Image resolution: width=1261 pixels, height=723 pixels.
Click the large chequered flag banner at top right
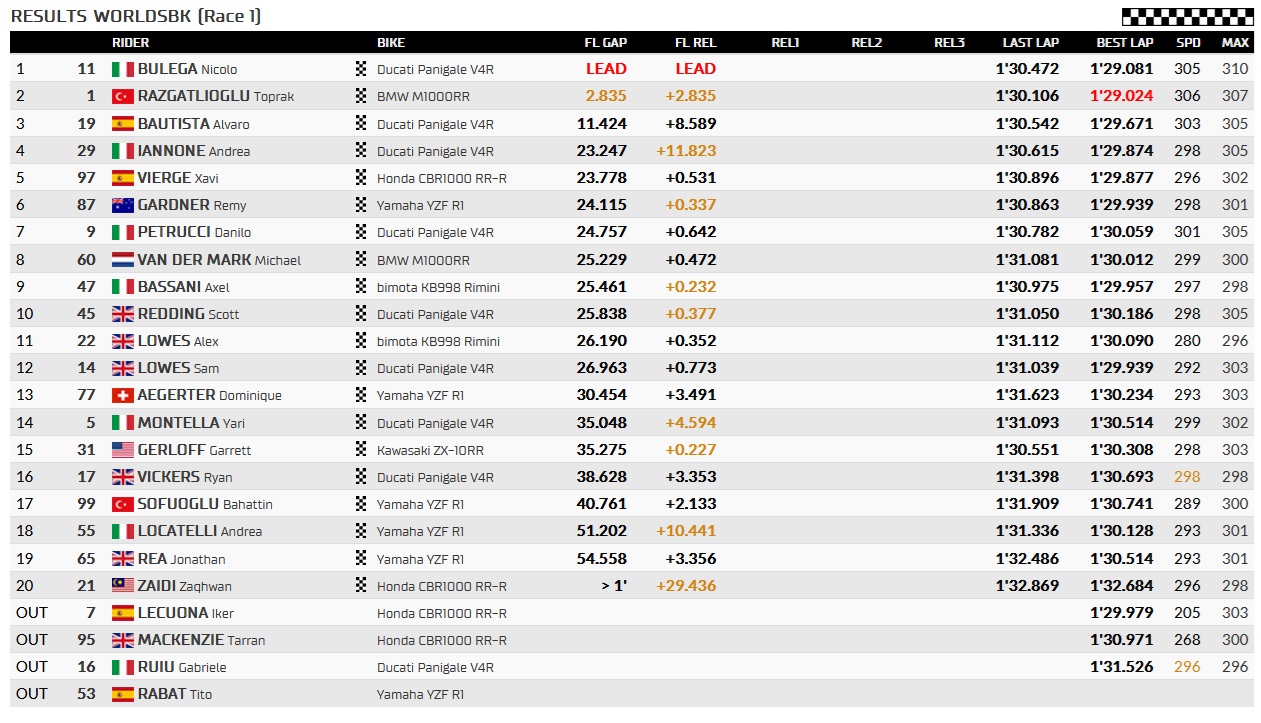tap(1187, 16)
